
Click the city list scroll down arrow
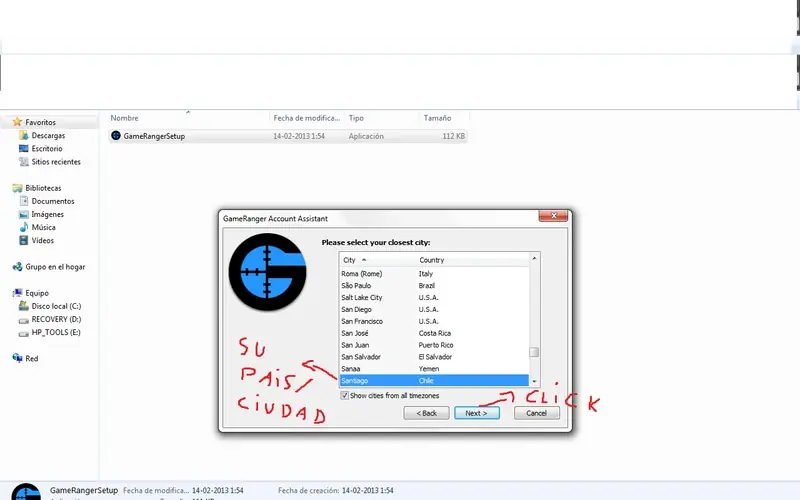[534, 381]
